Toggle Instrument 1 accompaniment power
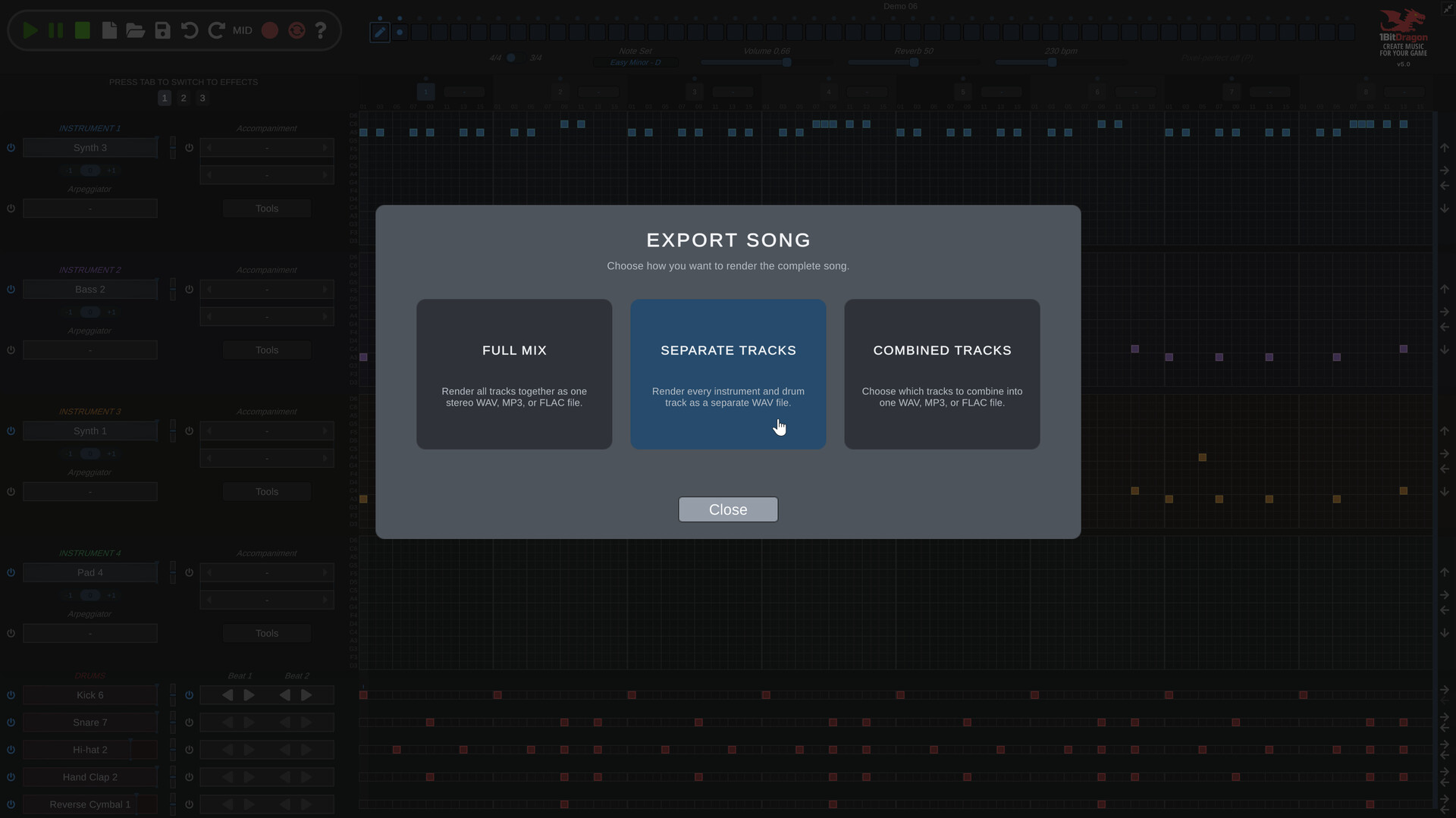Screen dimensions: 1456x818 (x=190, y=148)
